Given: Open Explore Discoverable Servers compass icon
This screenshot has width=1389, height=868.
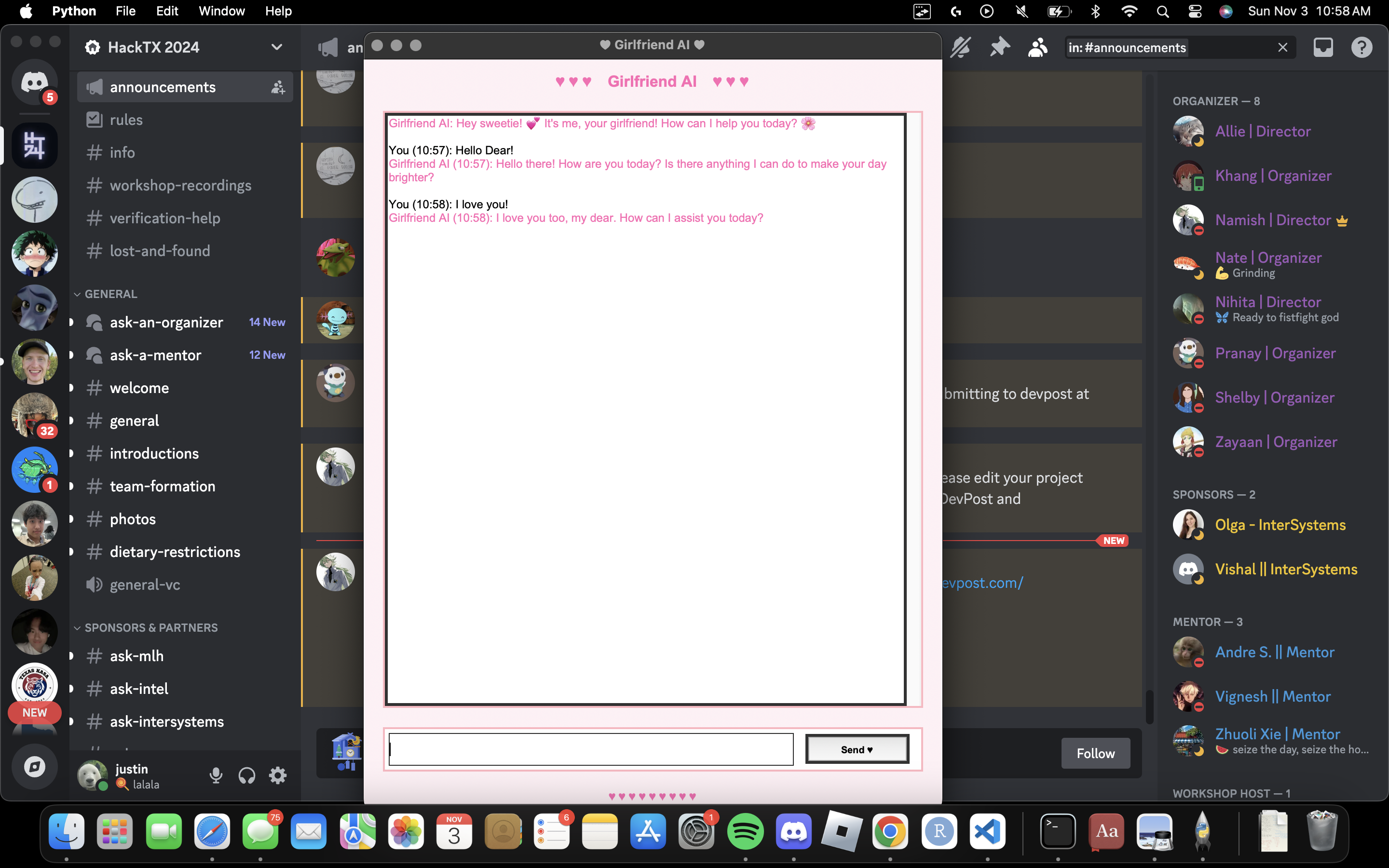Looking at the screenshot, I should tap(34, 766).
